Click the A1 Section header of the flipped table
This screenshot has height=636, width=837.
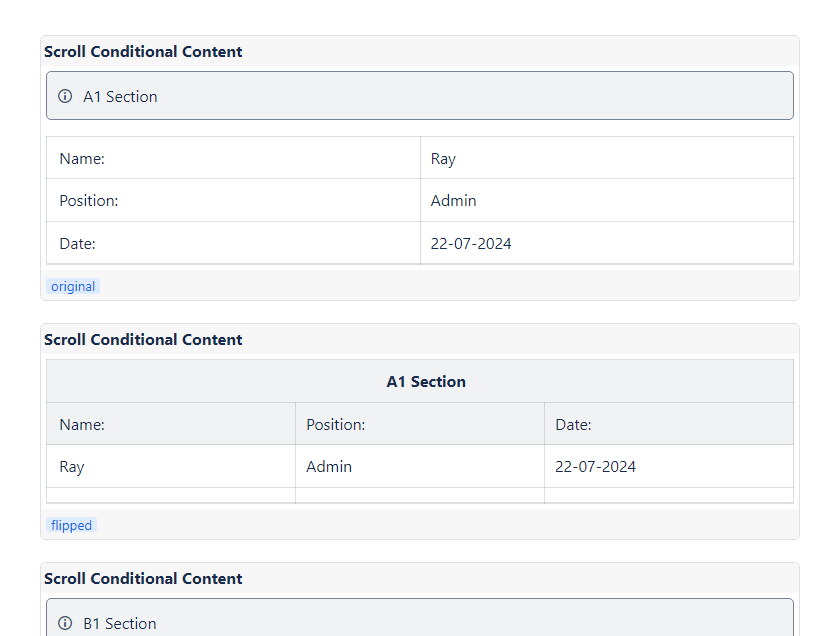point(426,381)
